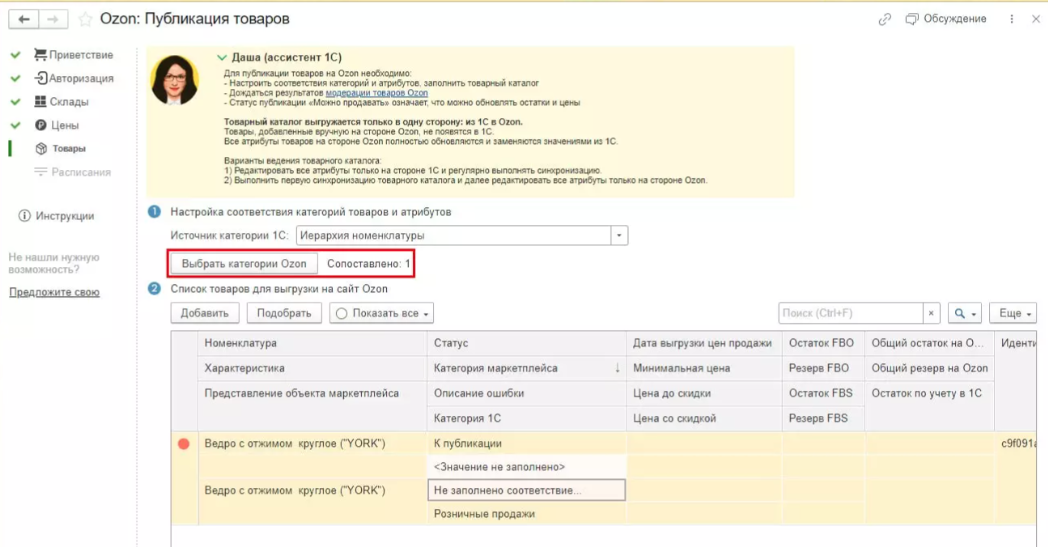Open the magnifier search options dropdown
The height and width of the screenshot is (547, 1048).
click(x=964, y=313)
